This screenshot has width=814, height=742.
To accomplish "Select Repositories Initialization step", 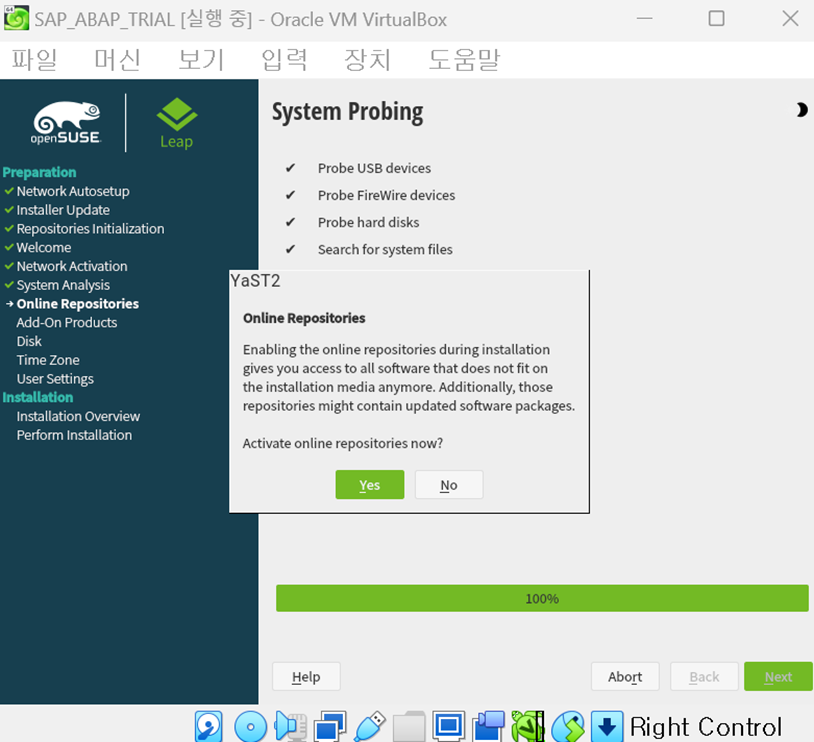I will click(90, 228).
